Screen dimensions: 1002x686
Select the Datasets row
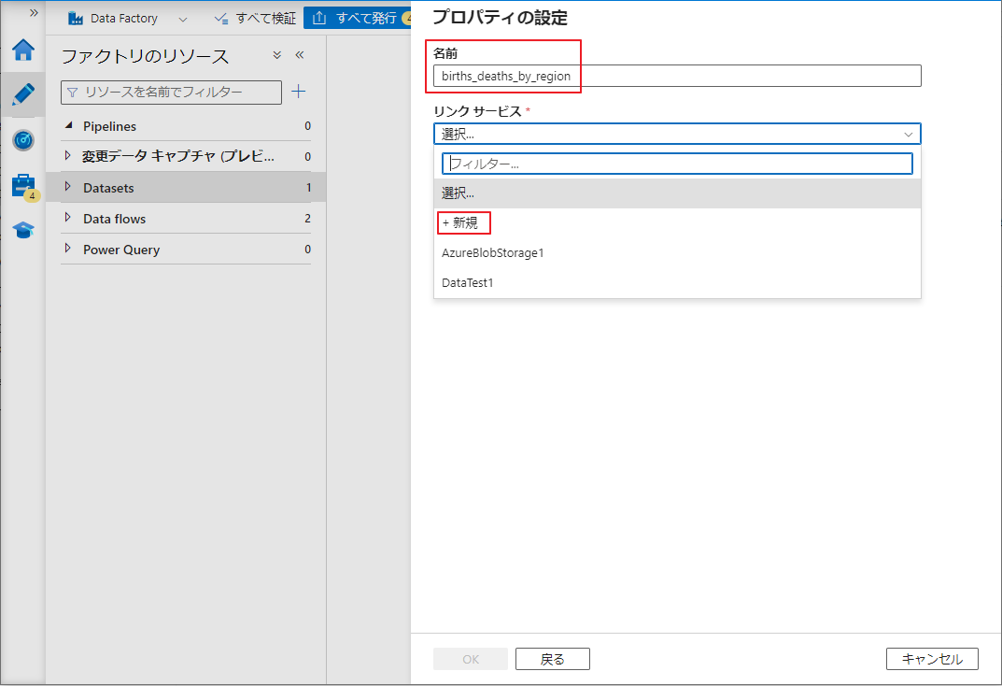(186, 188)
